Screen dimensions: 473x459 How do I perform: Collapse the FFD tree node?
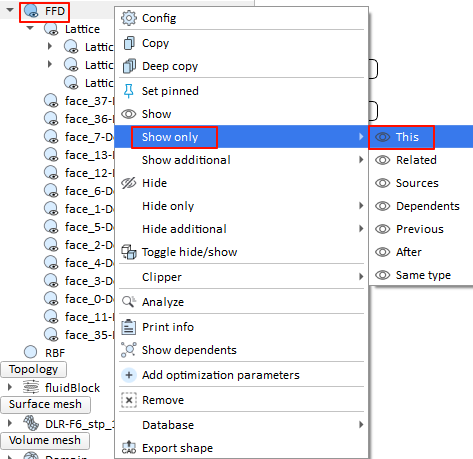(x=10, y=10)
